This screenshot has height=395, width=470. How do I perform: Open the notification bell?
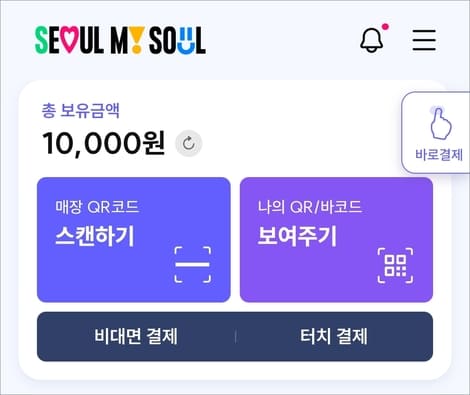coord(371,40)
